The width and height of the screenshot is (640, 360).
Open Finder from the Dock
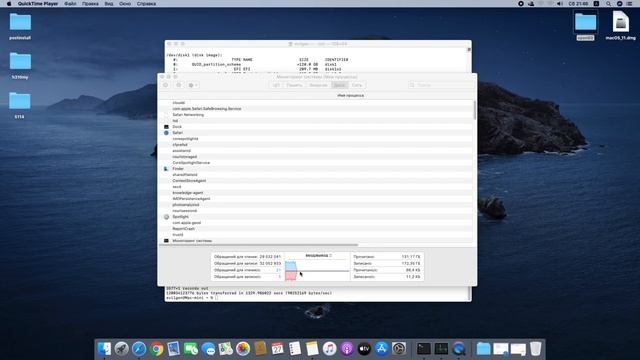click(x=104, y=349)
